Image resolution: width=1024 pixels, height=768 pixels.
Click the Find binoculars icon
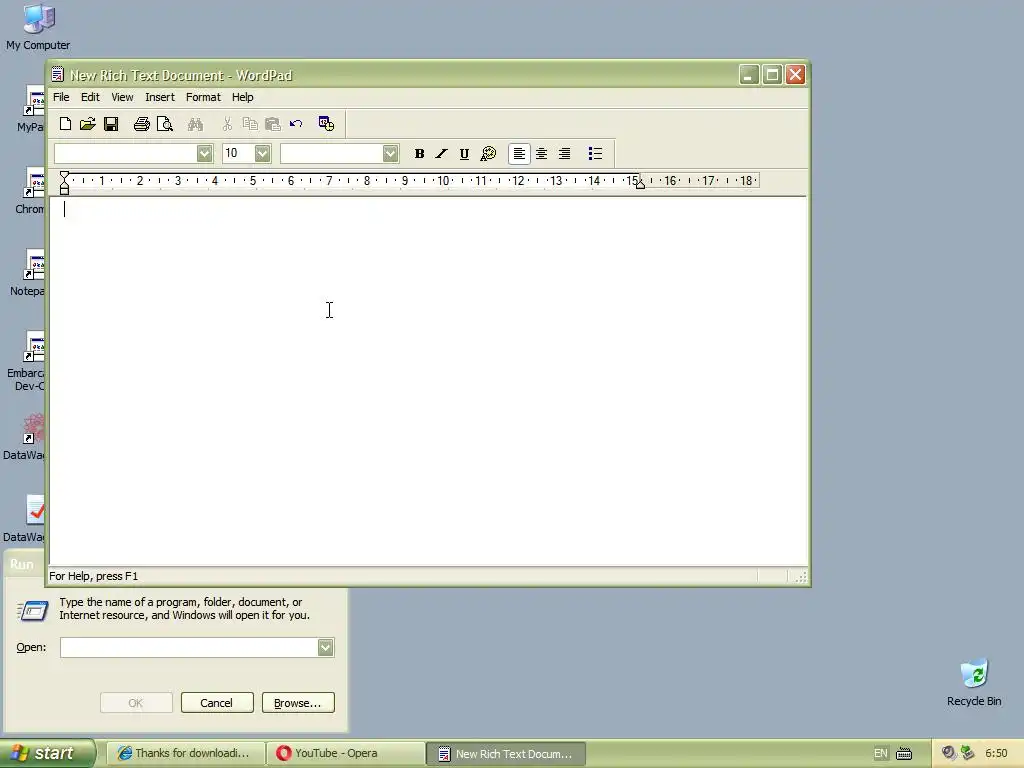(x=195, y=123)
